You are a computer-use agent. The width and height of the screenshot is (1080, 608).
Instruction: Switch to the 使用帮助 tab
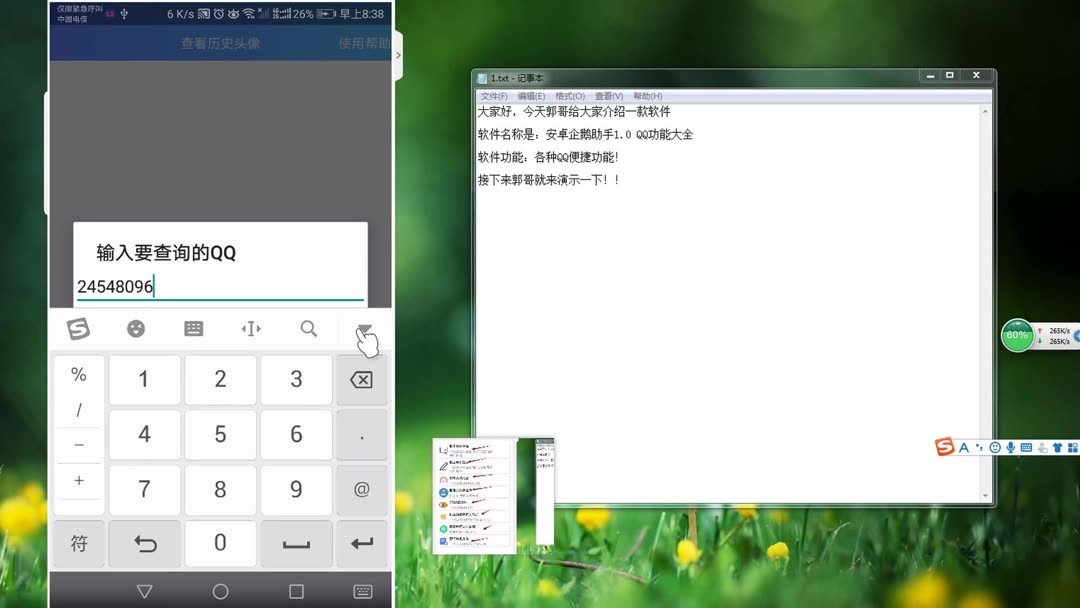click(363, 44)
